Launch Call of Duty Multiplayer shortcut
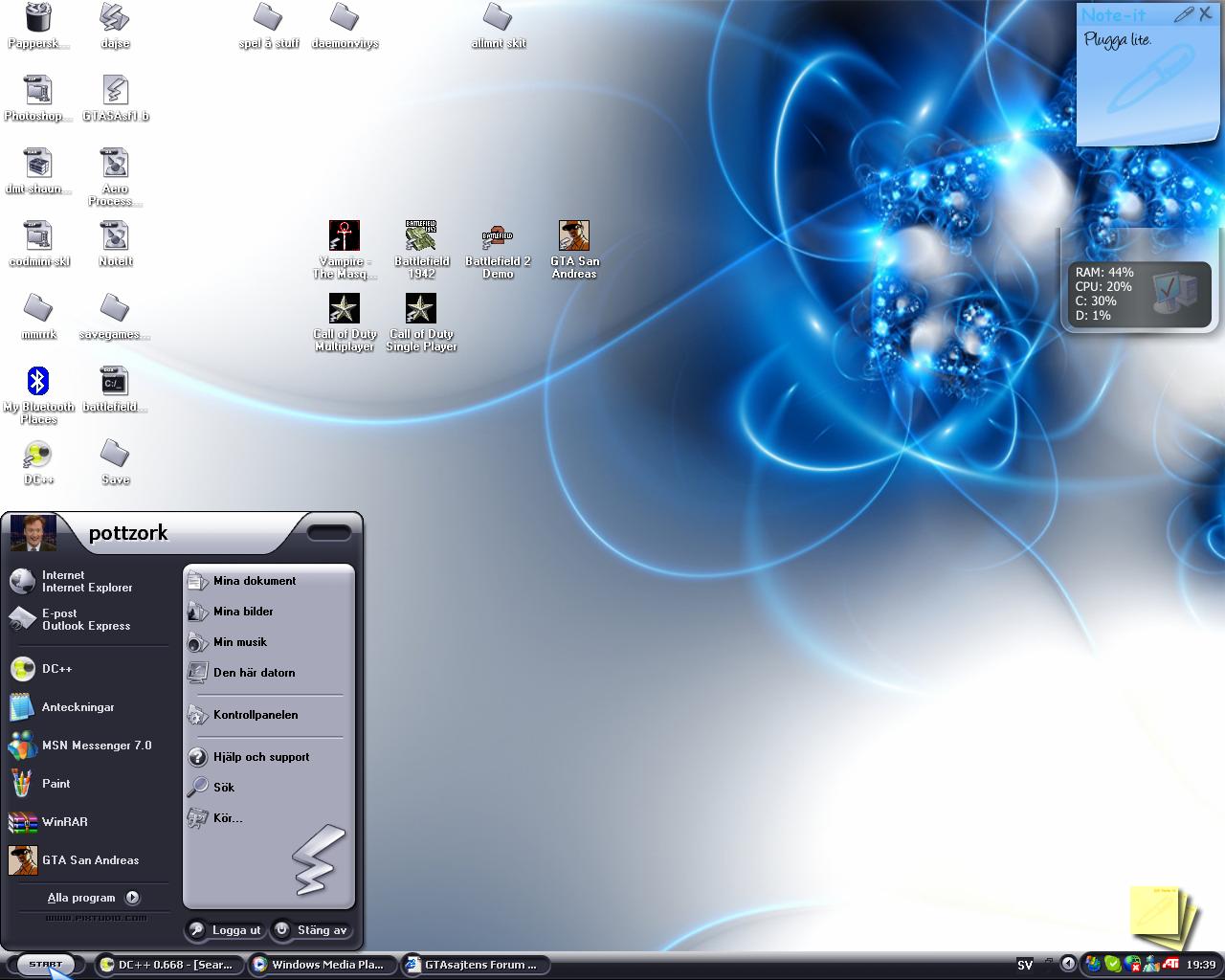Viewport: 1225px width, 980px height. pos(345,322)
